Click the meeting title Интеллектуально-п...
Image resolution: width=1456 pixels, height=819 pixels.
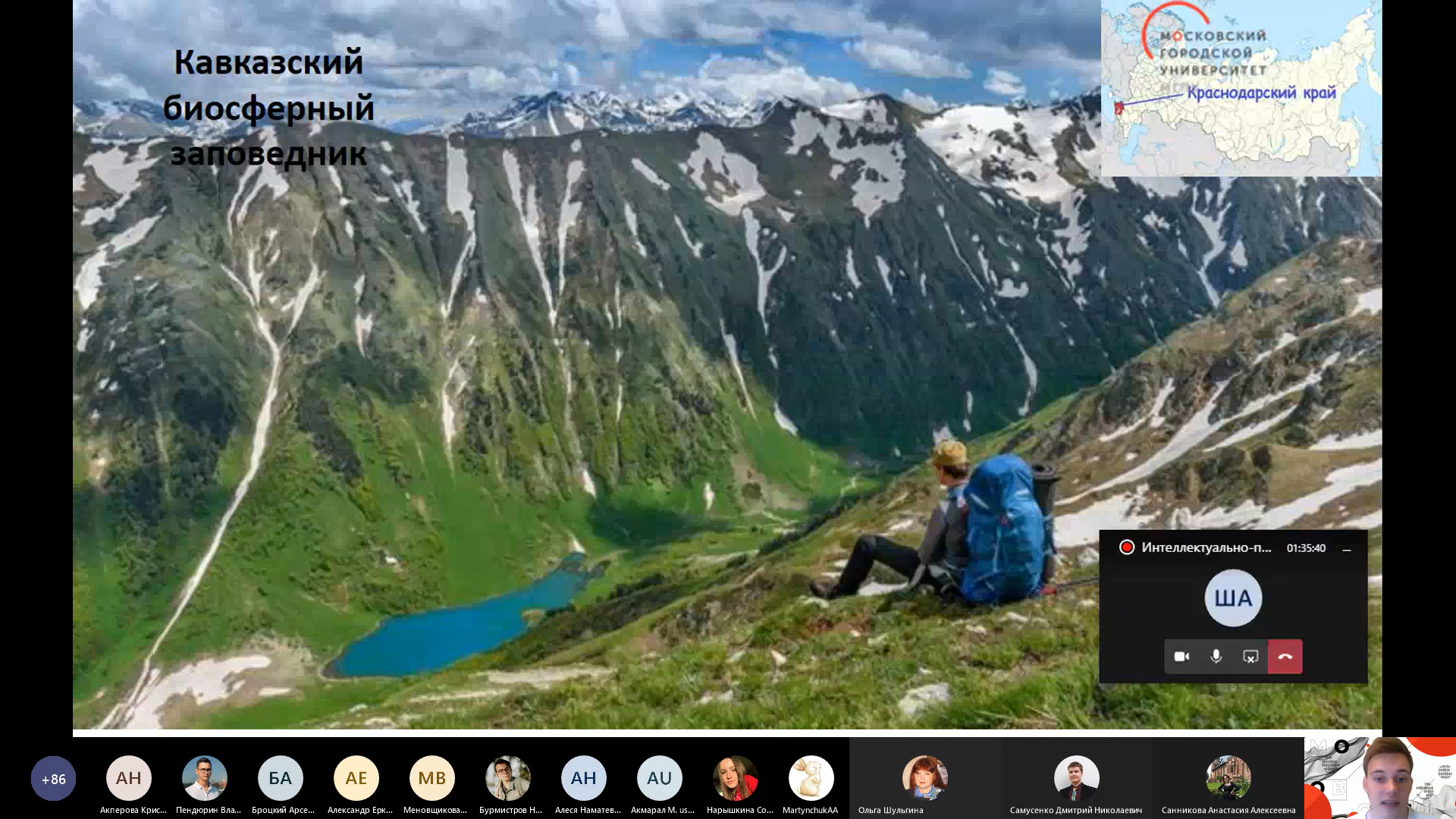click(x=1206, y=548)
